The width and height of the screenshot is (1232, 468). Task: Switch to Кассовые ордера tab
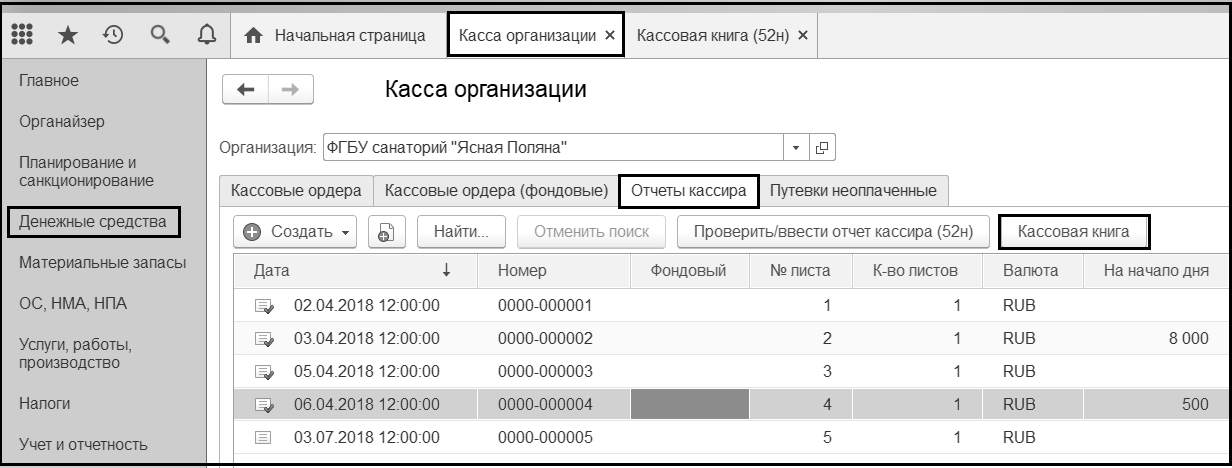296,190
